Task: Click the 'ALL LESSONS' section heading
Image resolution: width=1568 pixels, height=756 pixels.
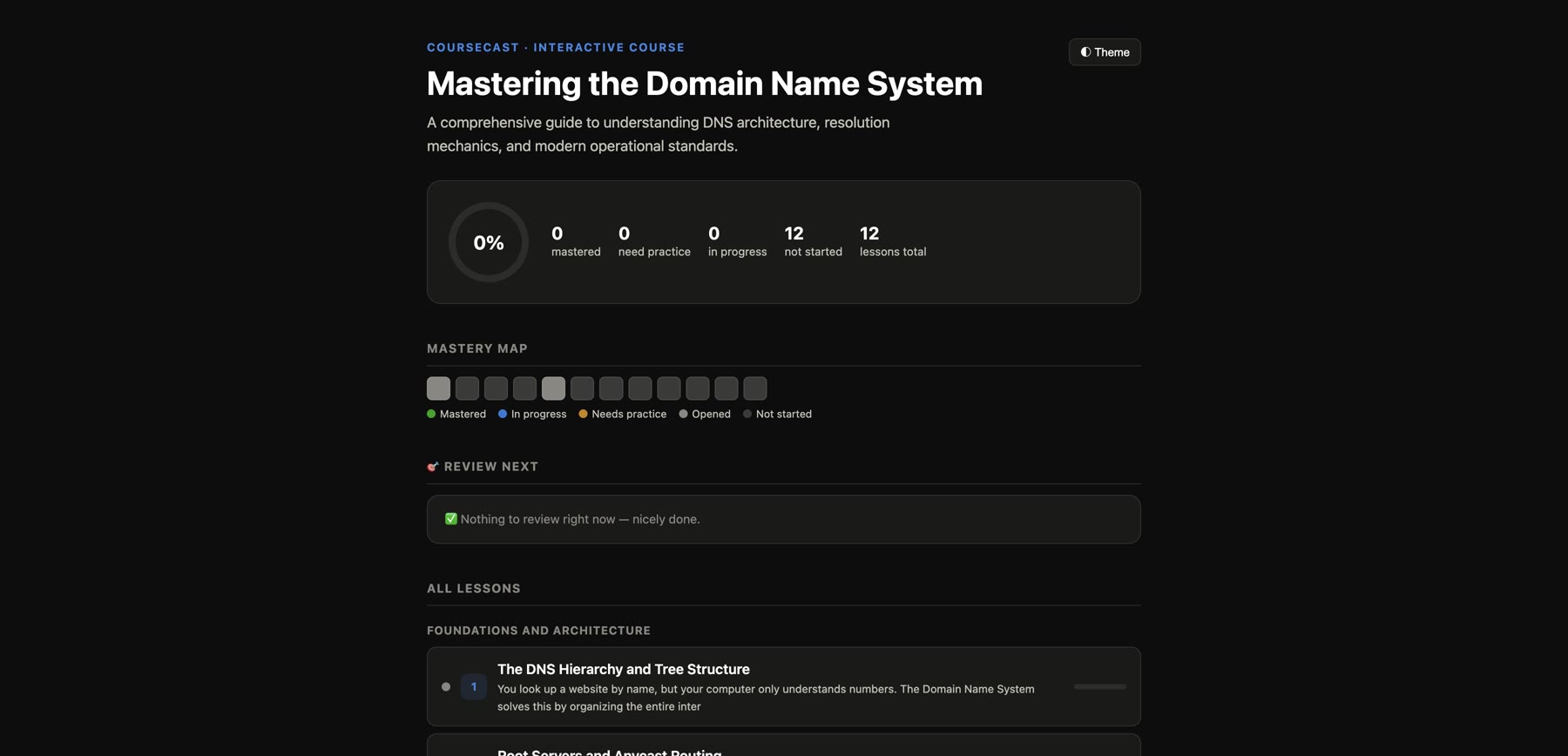Action: (x=474, y=589)
